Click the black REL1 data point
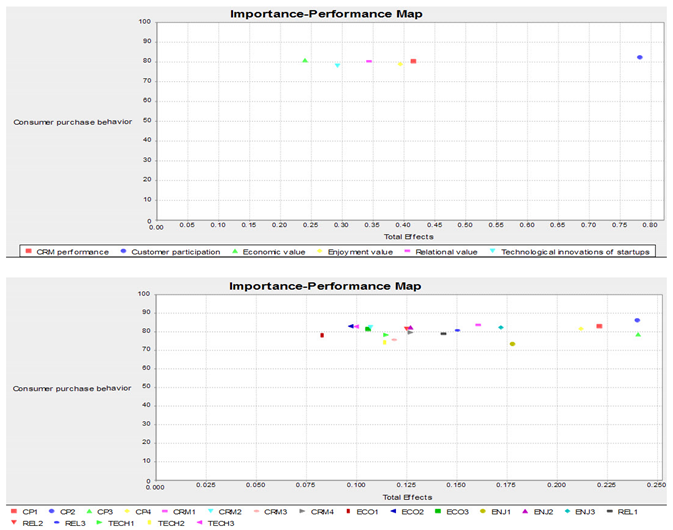673x530 pixels. point(443,333)
